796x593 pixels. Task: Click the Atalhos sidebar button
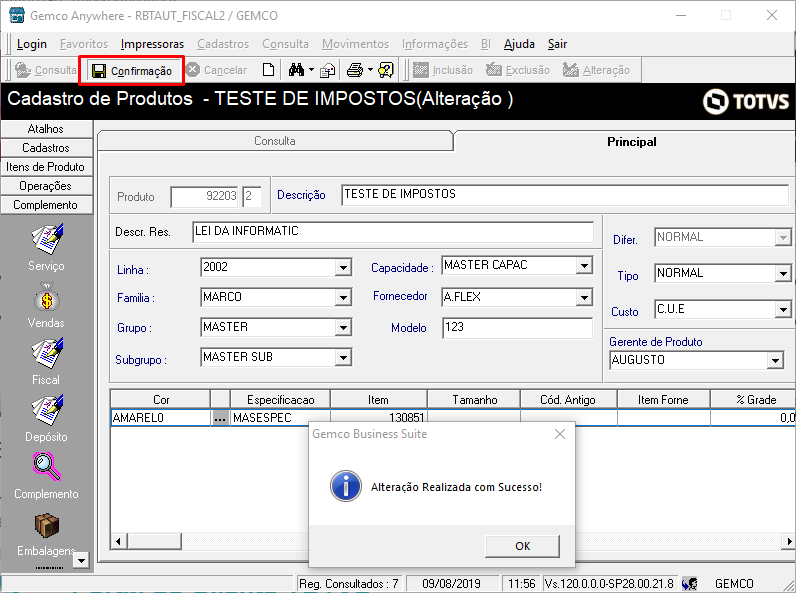point(46,129)
